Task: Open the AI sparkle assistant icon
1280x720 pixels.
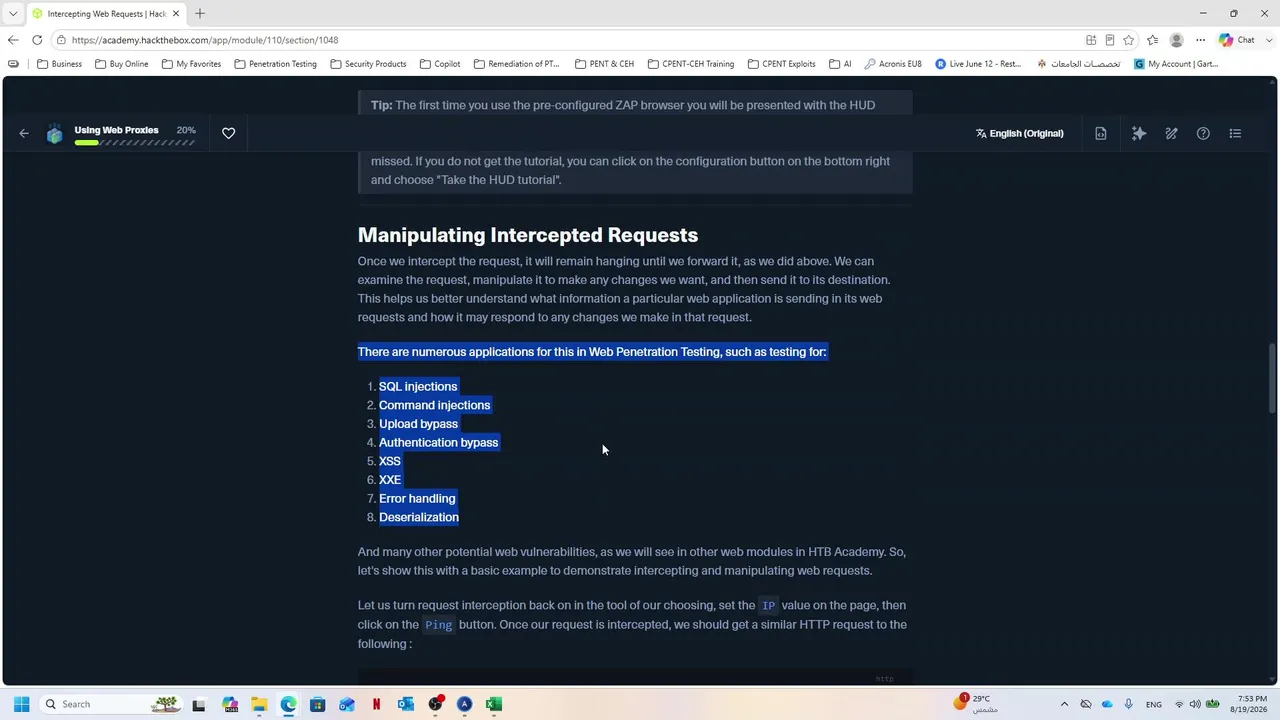Action: (x=1139, y=133)
